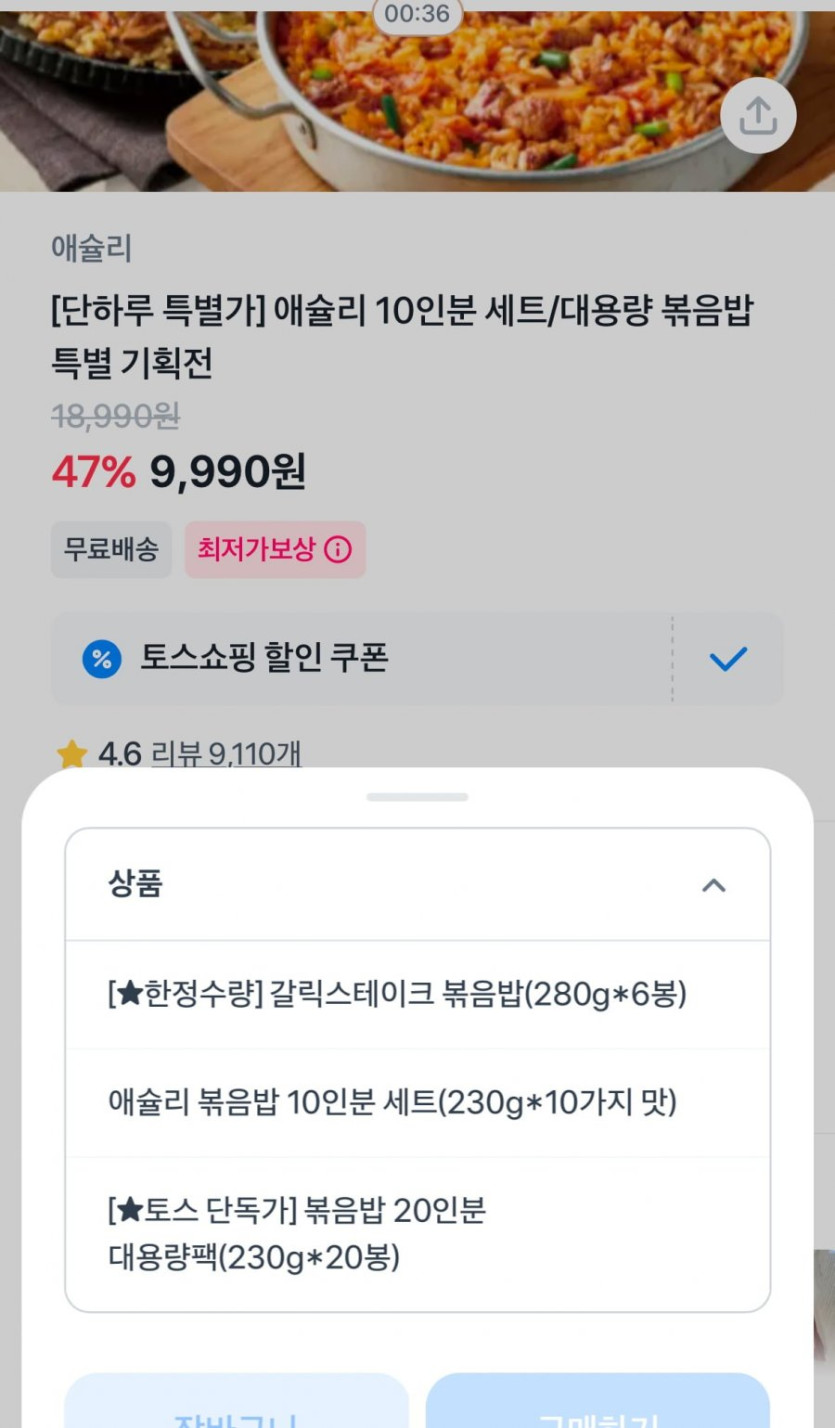
Task: Select the 토스쇼핑 할인 쿠폰 row
Action: tap(360, 659)
